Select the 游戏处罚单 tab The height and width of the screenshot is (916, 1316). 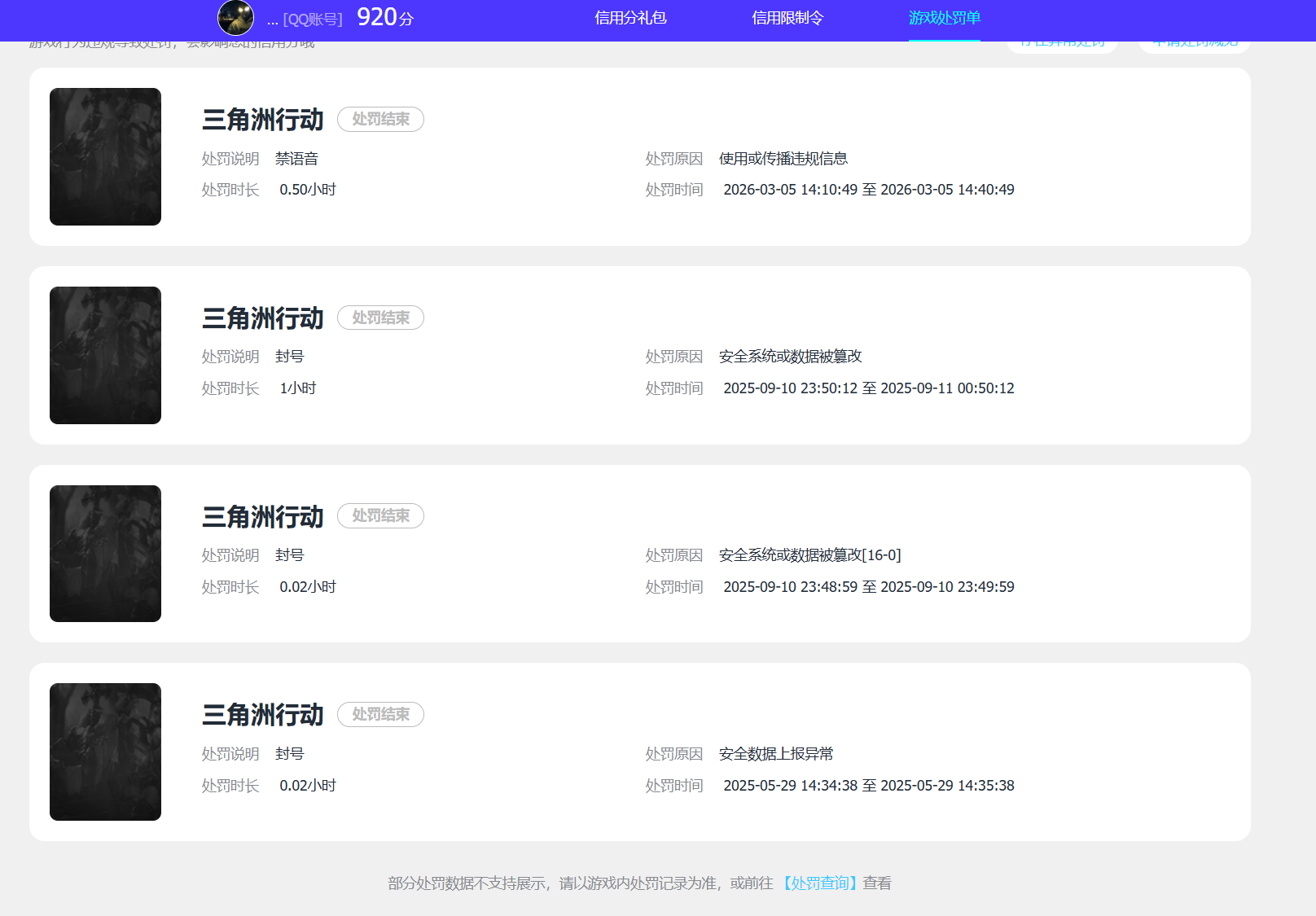945,18
